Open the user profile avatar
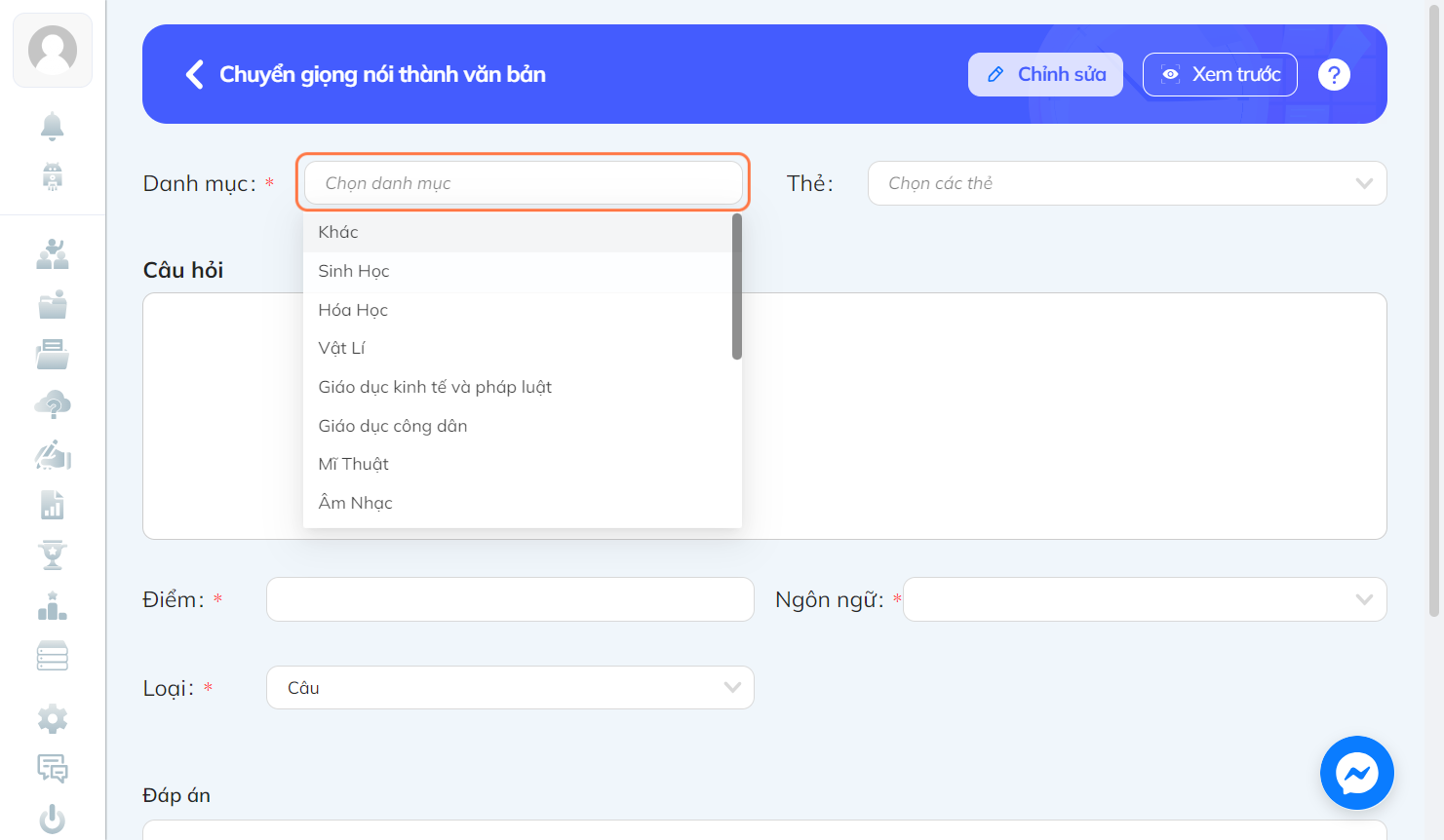 point(53,50)
